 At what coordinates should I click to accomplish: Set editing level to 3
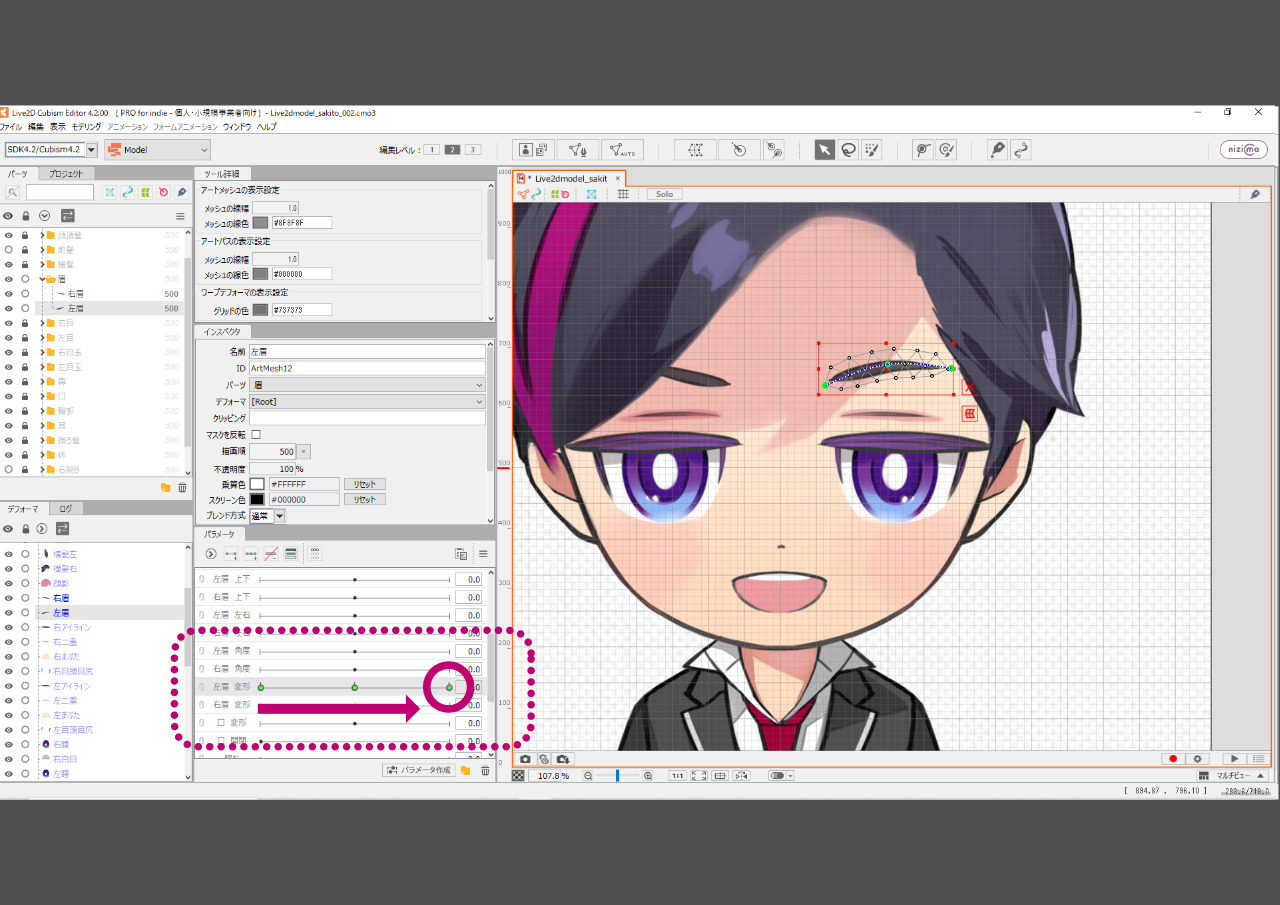[x=472, y=150]
